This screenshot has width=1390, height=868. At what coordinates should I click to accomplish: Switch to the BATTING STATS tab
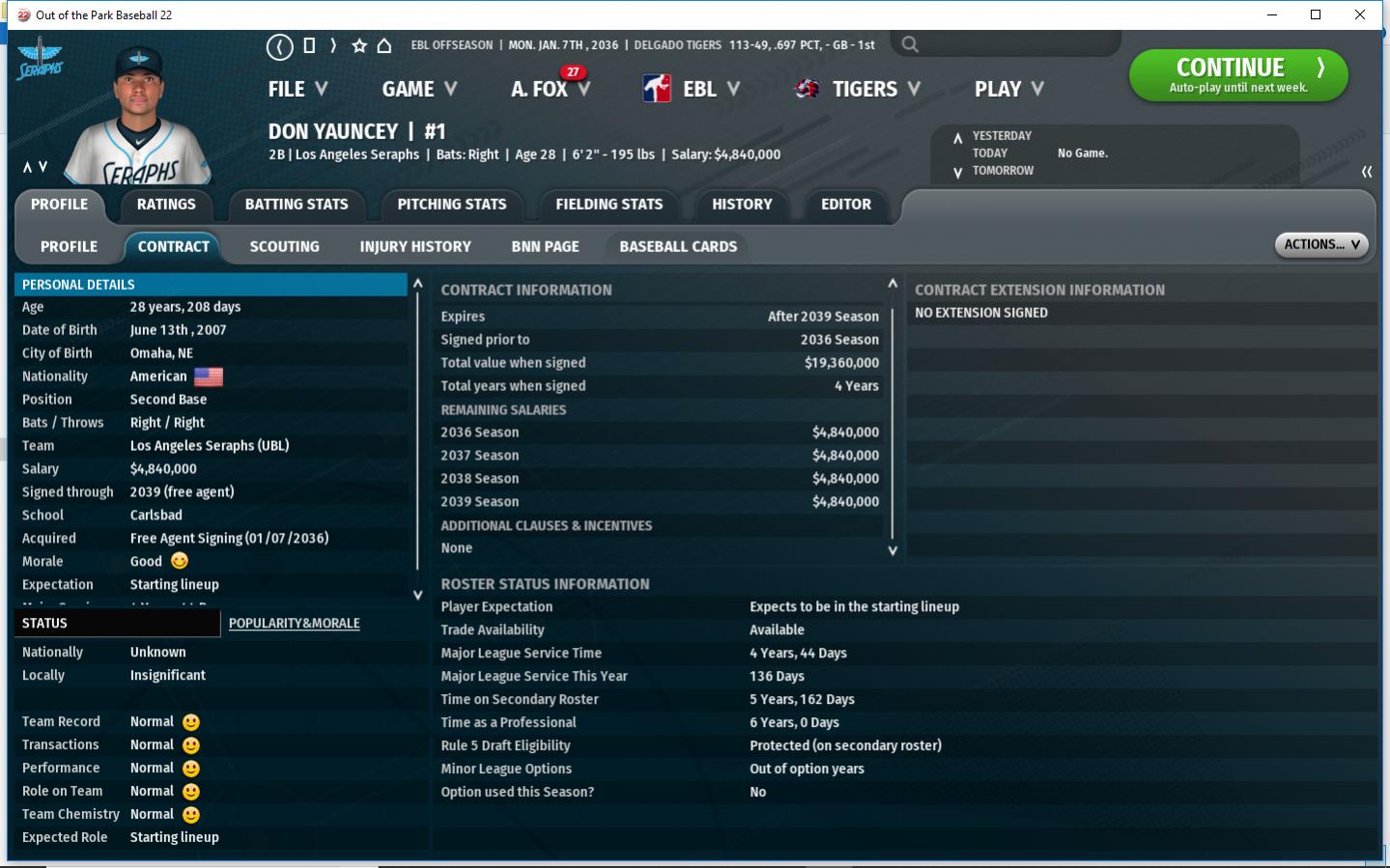tap(297, 205)
